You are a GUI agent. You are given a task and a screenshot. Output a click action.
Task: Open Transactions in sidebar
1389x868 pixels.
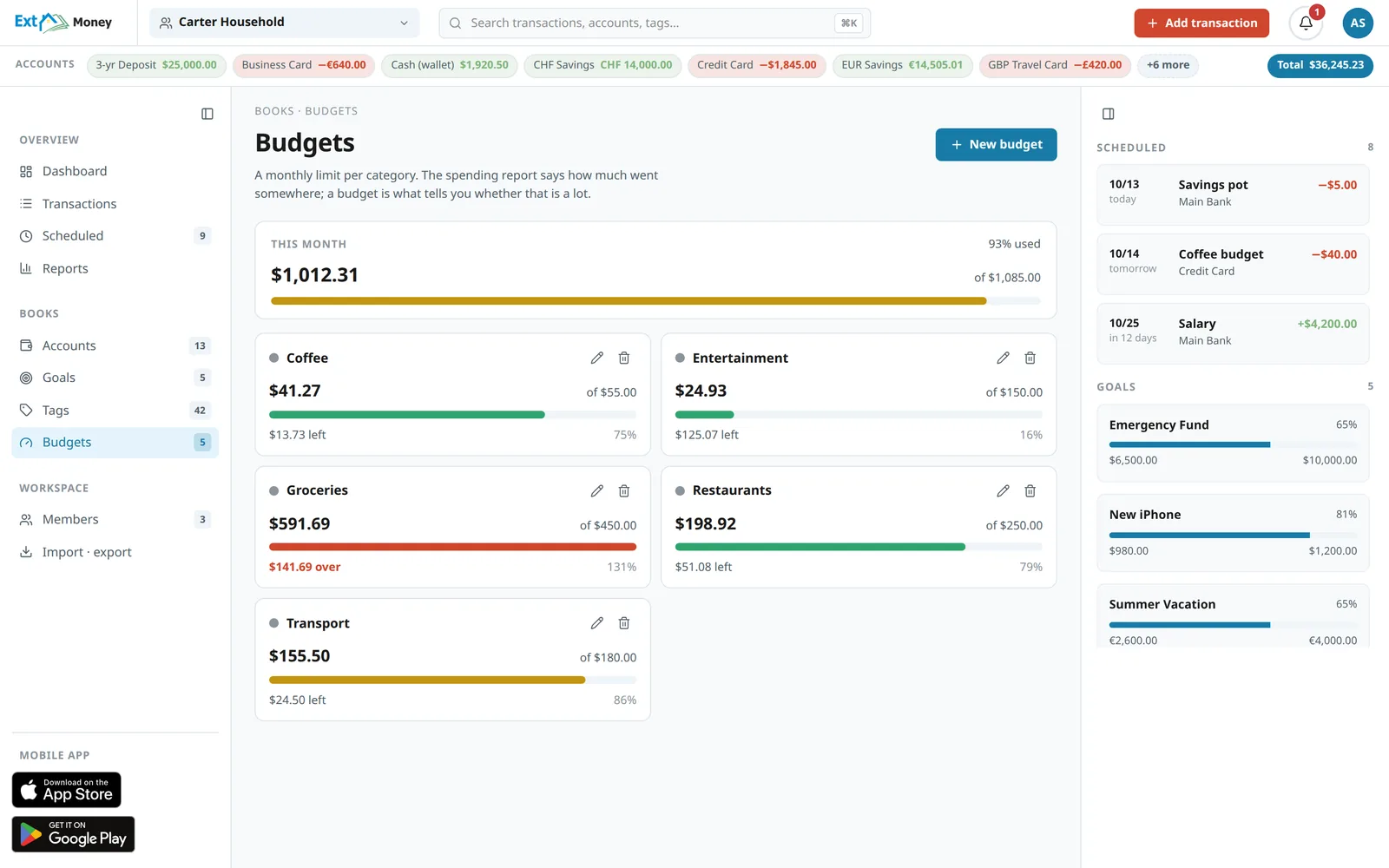115,204
